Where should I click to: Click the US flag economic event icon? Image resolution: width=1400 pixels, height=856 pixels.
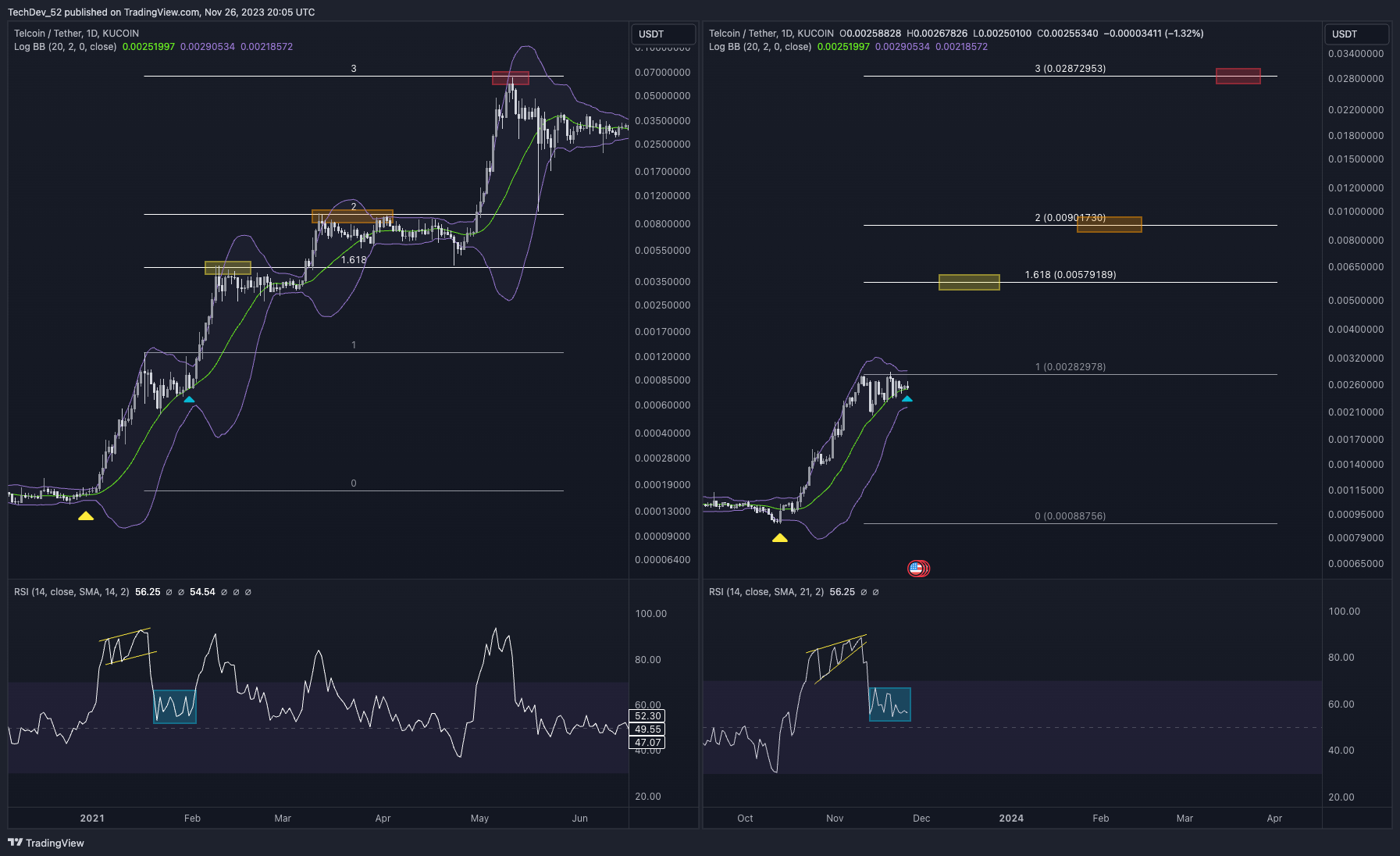click(918, 569)
